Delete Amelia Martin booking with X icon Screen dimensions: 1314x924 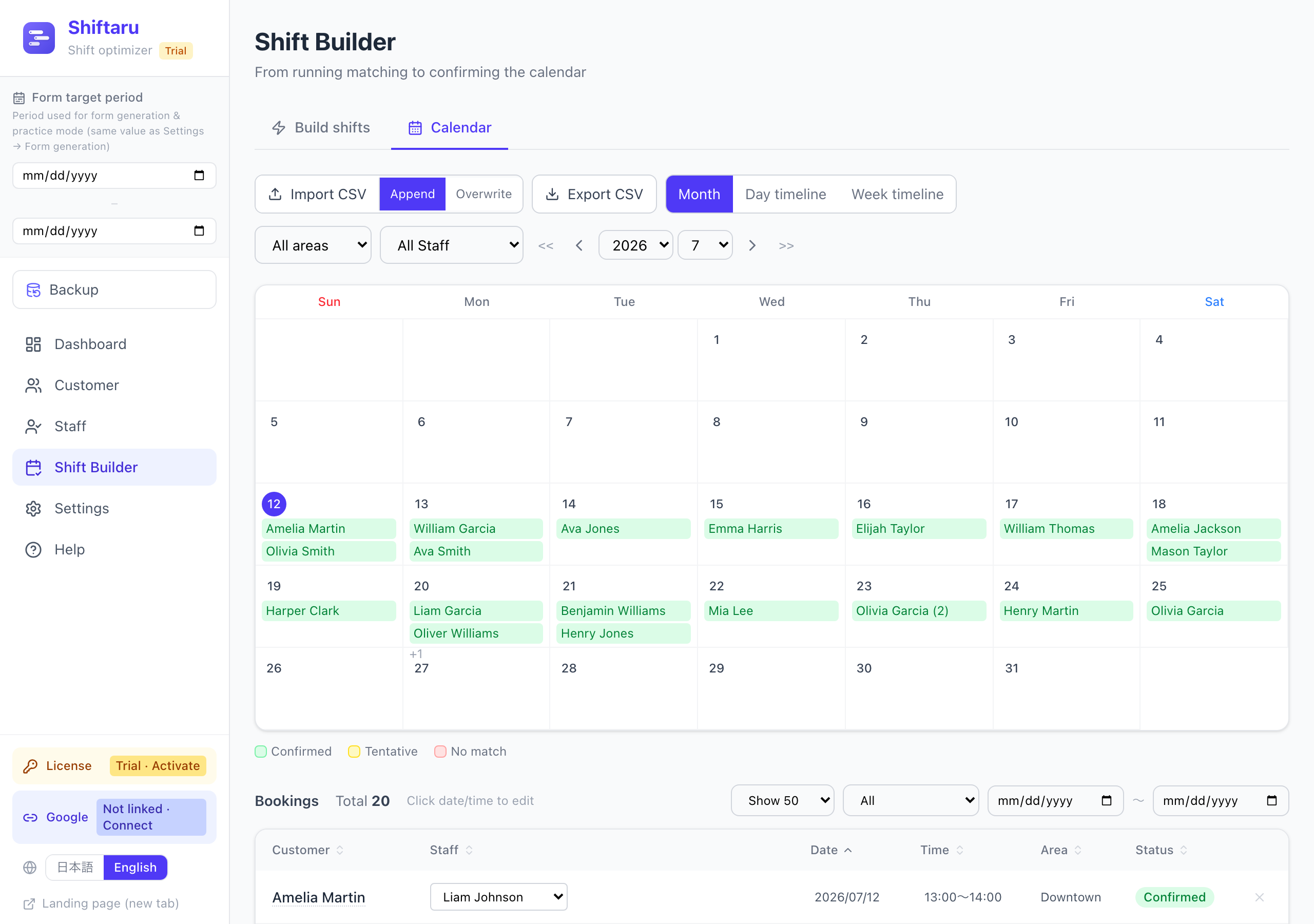(1259, 897)
